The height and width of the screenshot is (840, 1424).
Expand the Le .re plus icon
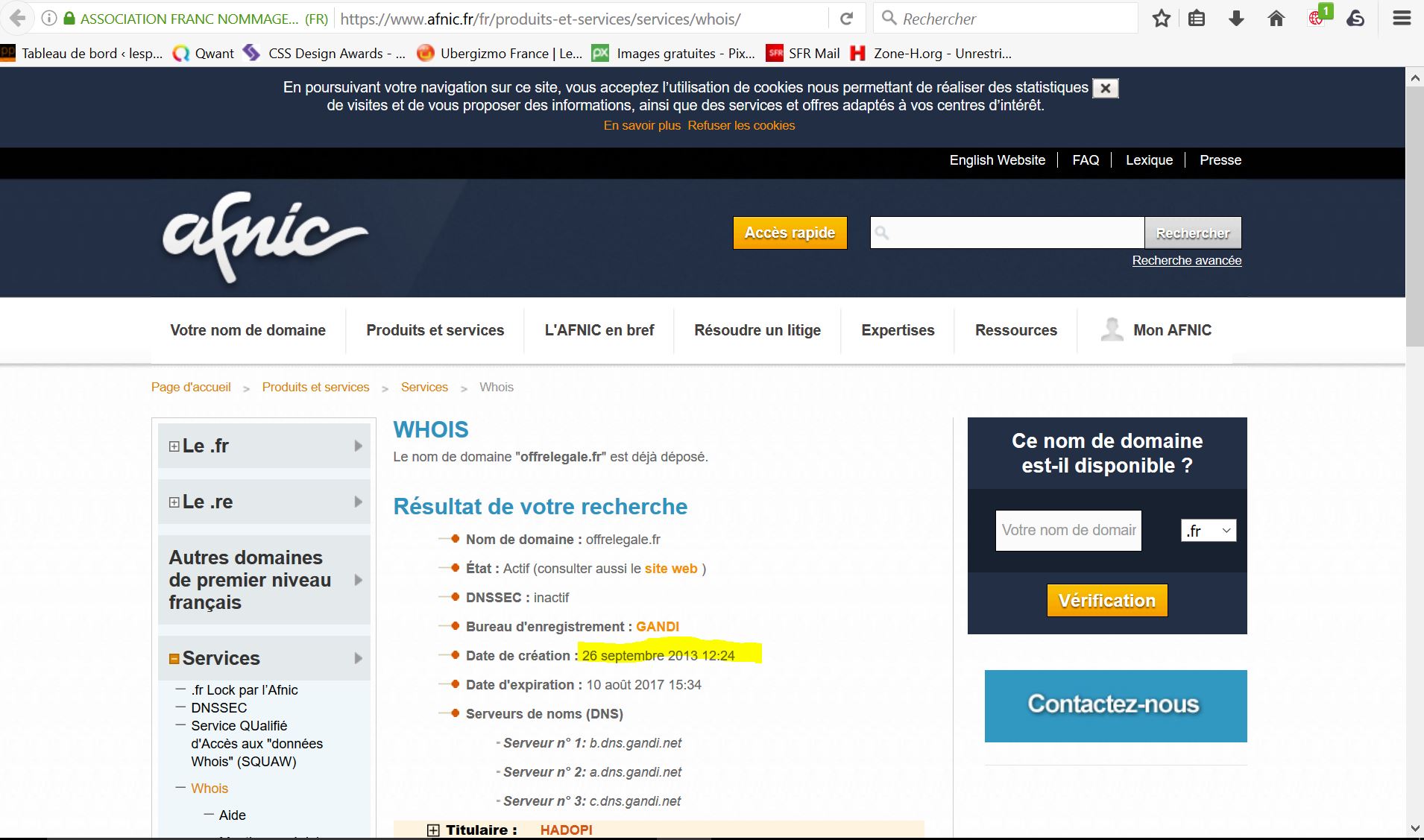pyautogui.click(x=174, y=502)
